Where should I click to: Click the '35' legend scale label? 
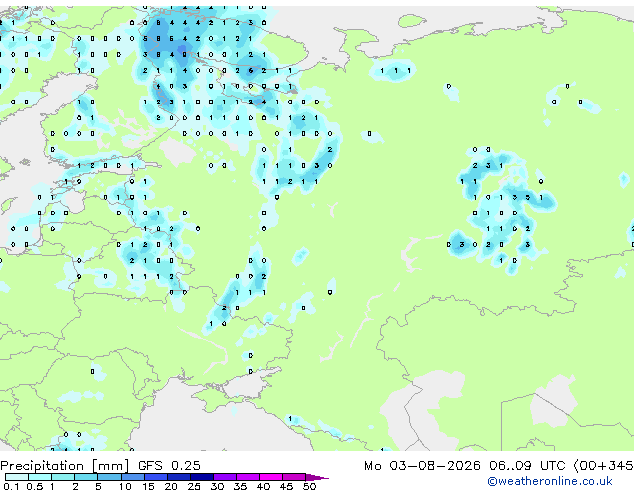point(240,486)
